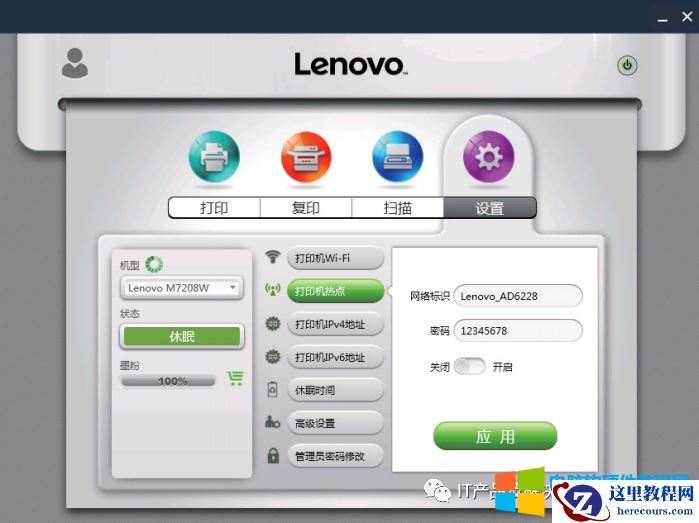The width and height of the screenshot is (699, 523).
Task: Click the green power button icon
Action: [627, 66]
